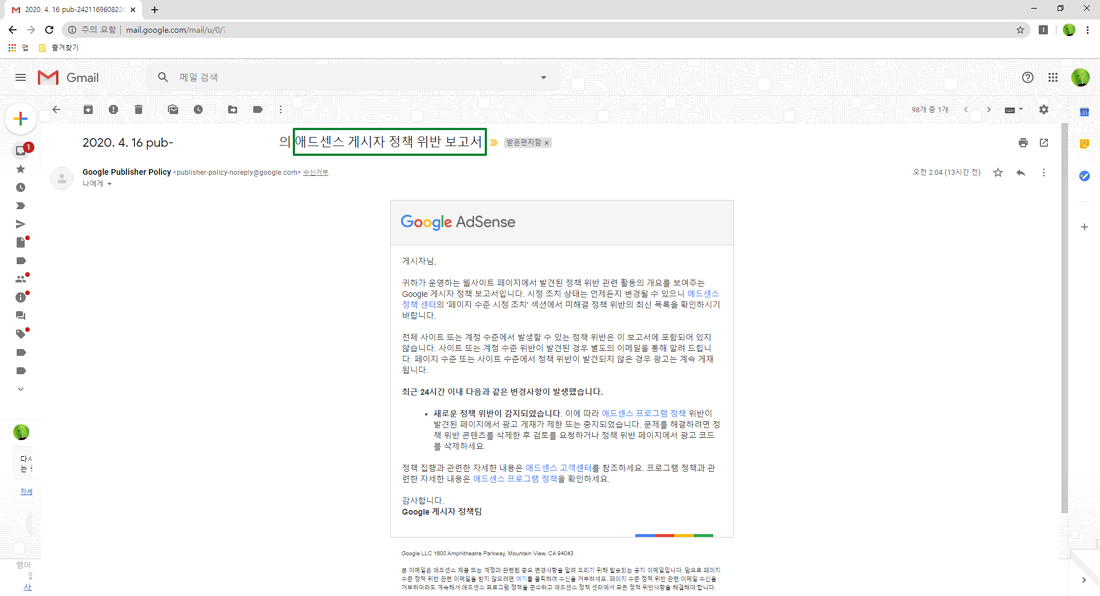Screen dimensions: 1100x596
Task: Reply to the Google Publisher Policy email
Action: (x=1021, y=172)
